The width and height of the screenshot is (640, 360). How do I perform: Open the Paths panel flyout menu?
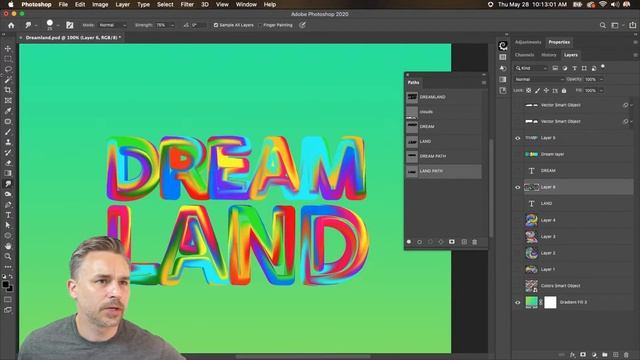484,82
